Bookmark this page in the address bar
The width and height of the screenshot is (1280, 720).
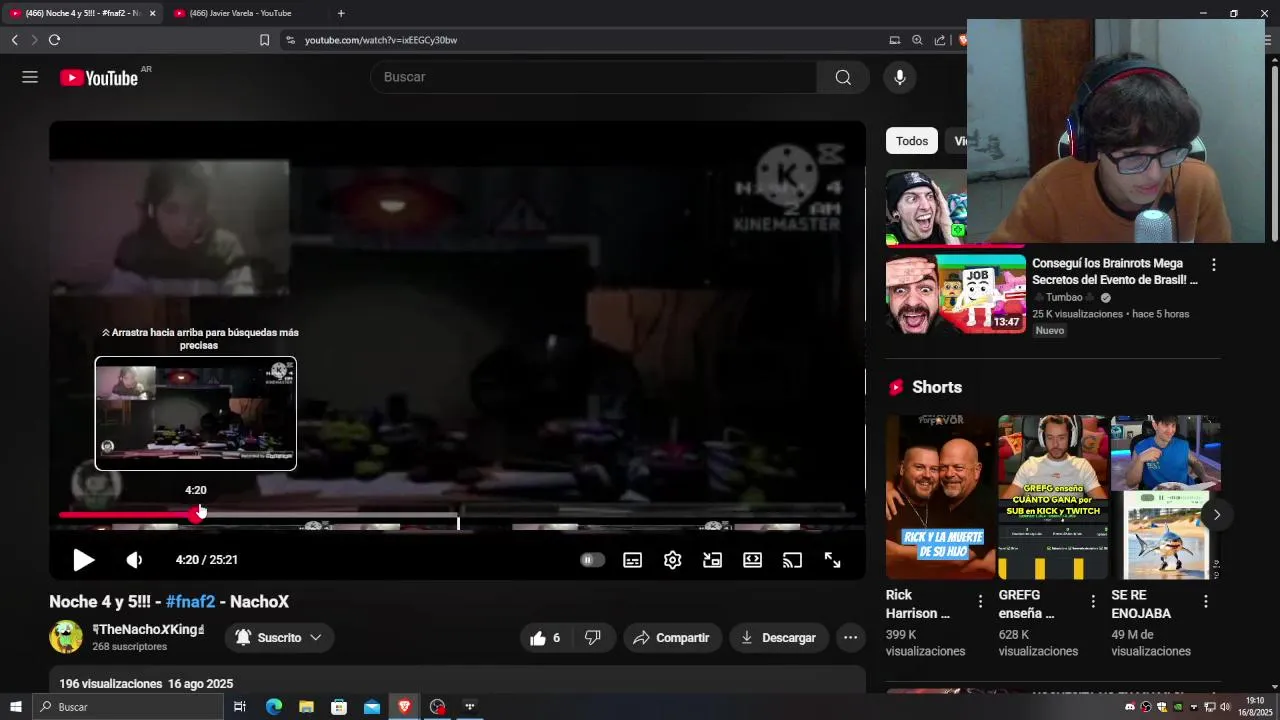[x=264, y=40]
